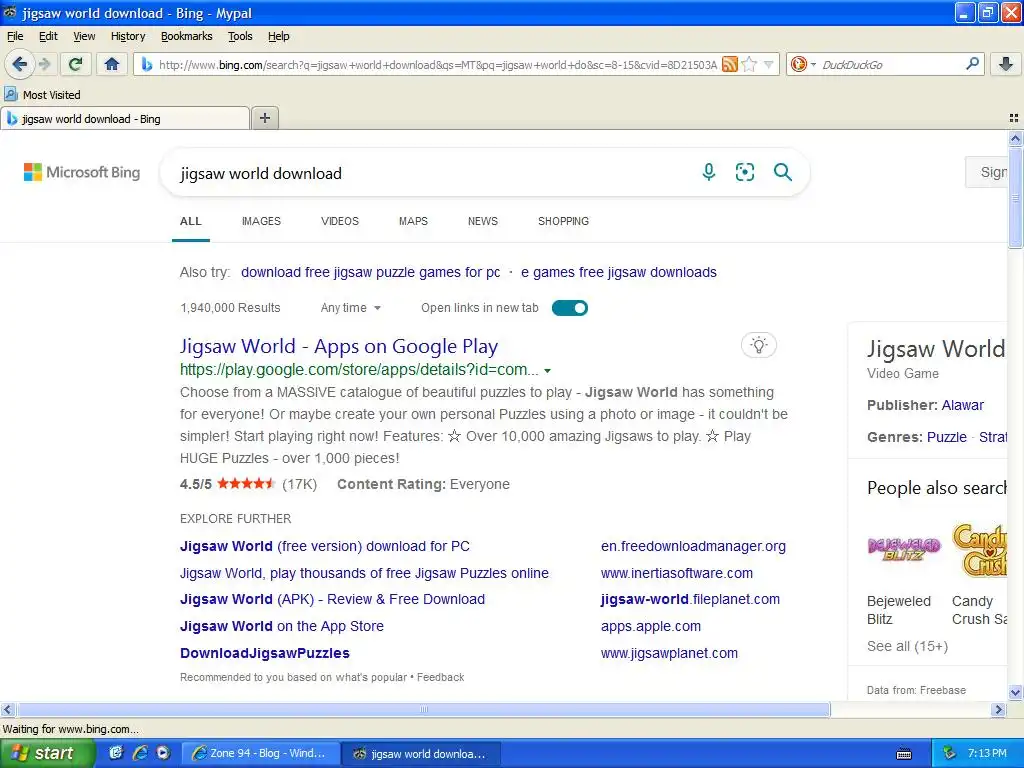Click the Candy Crush thumbnail

pyautogui.click(x=979, y=549)
